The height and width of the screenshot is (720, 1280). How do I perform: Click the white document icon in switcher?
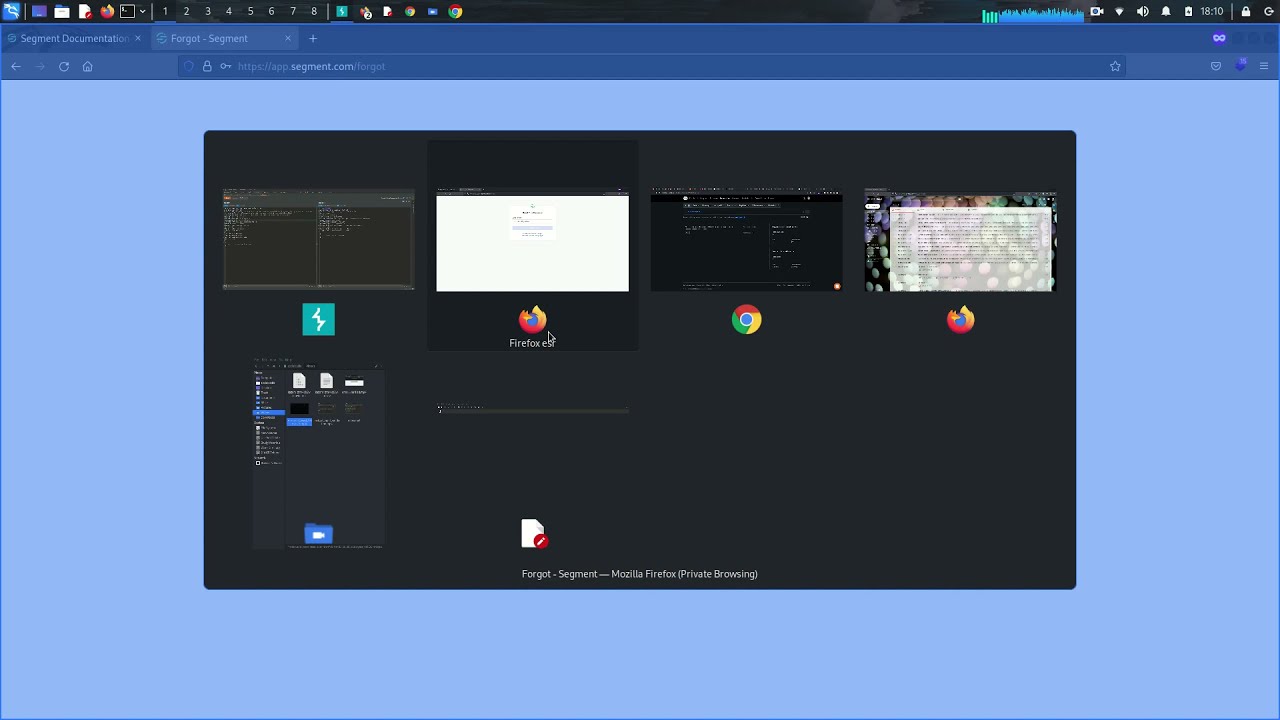pyautogui.click(x=534, y=534)
